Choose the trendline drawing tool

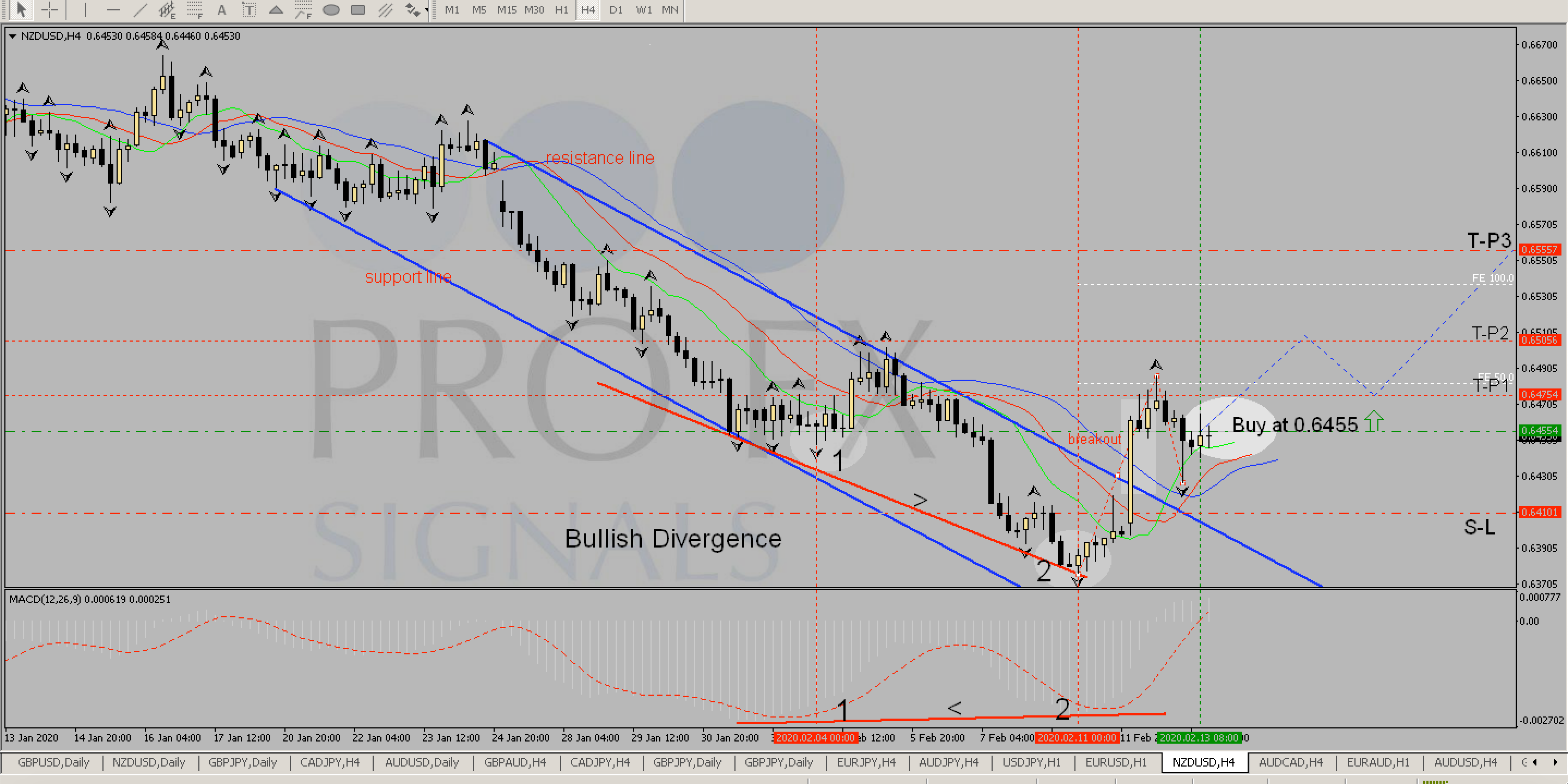coord(141,10)
